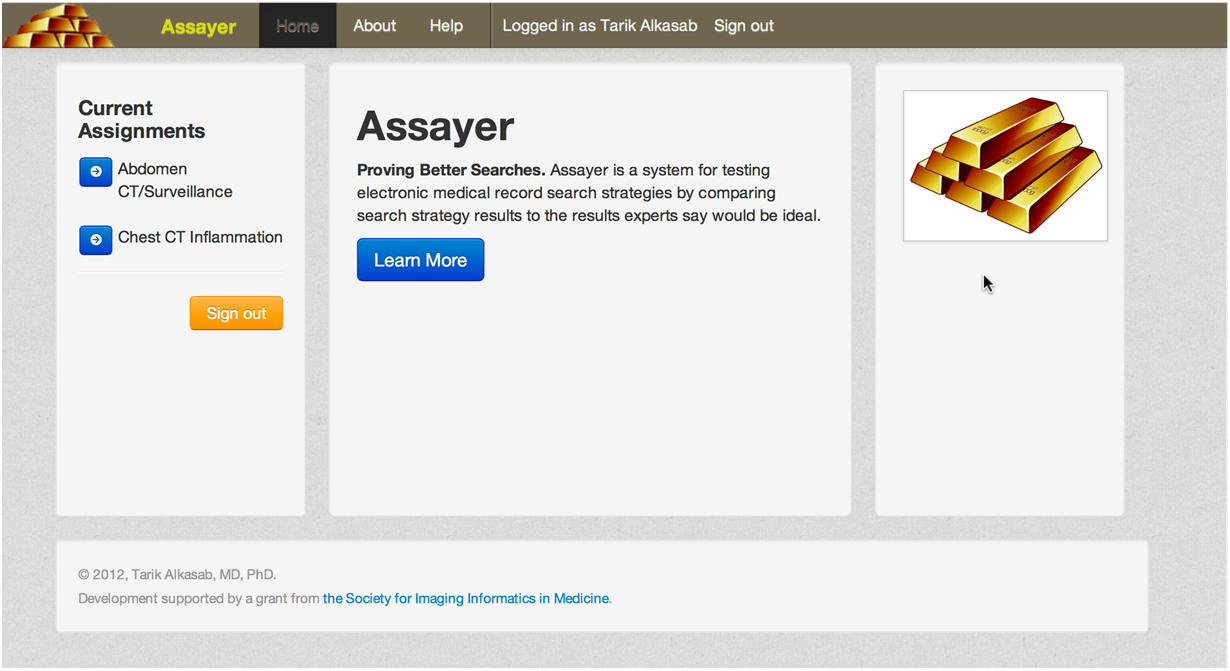Select the Abdomen CT/Surveillance assignment text
This screenshot has height=671, width=1230.
pos(175,180)
